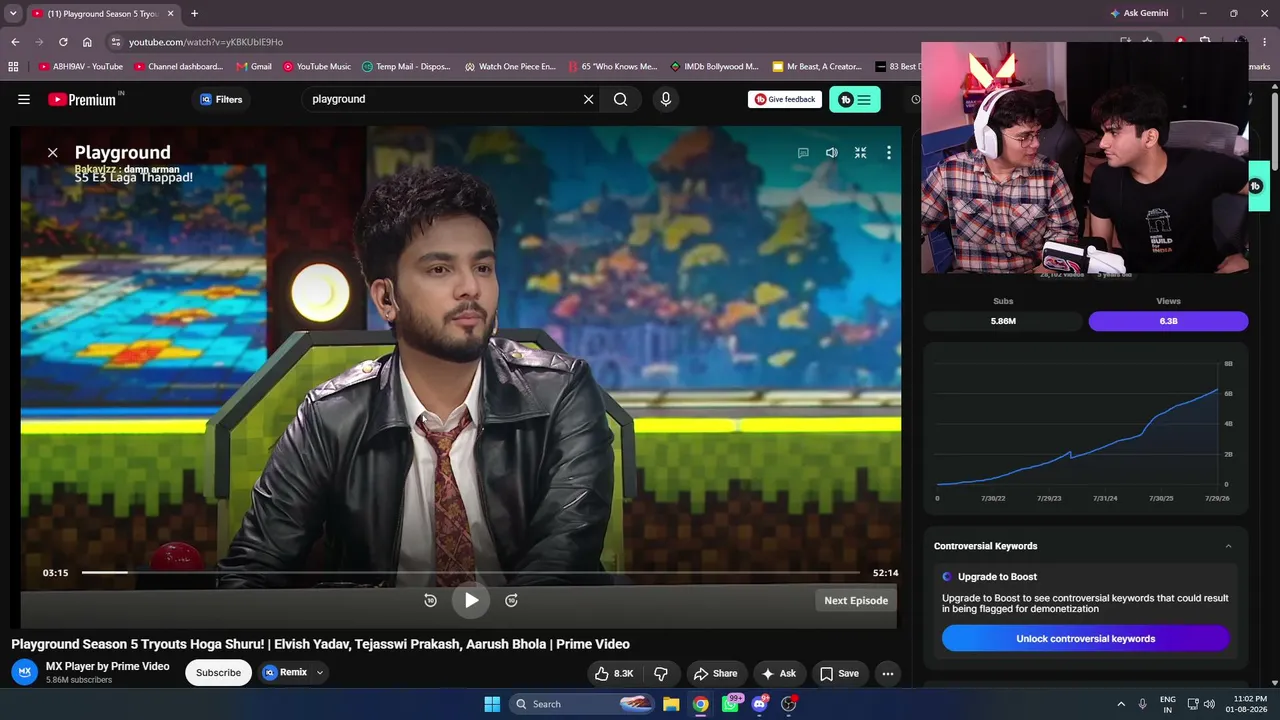This screenshot has height=720, width=1280.
Task: Run search with the magnifier button
Action: (621, 99)
